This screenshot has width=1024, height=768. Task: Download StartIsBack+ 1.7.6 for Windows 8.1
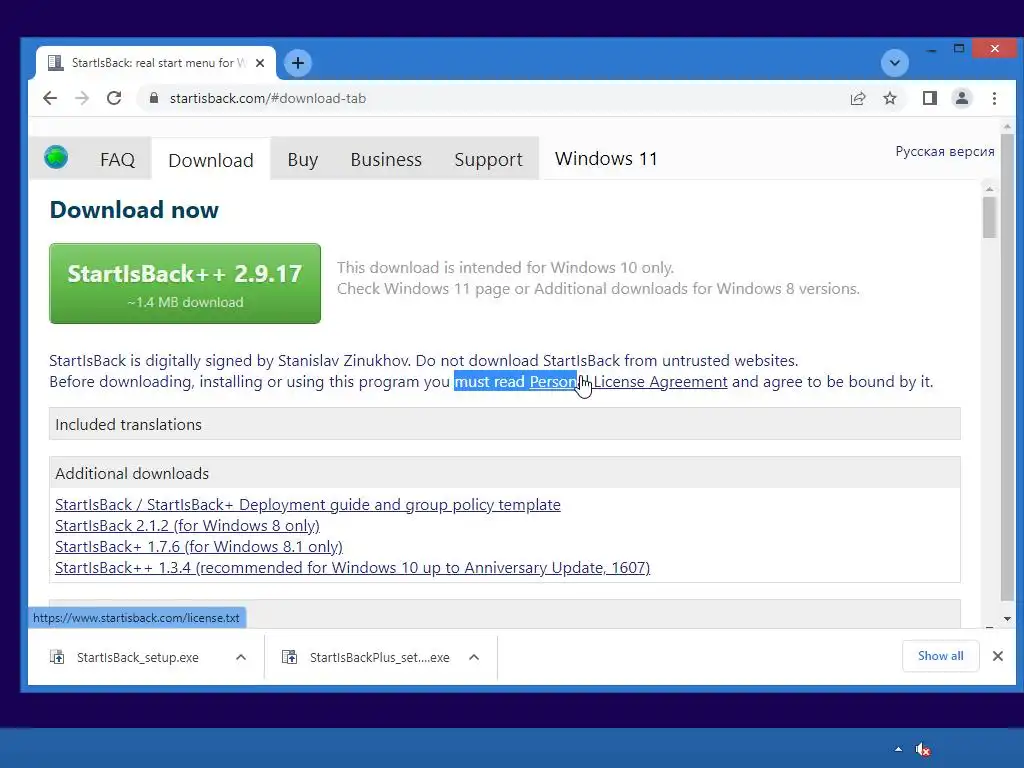coord(199,547)
